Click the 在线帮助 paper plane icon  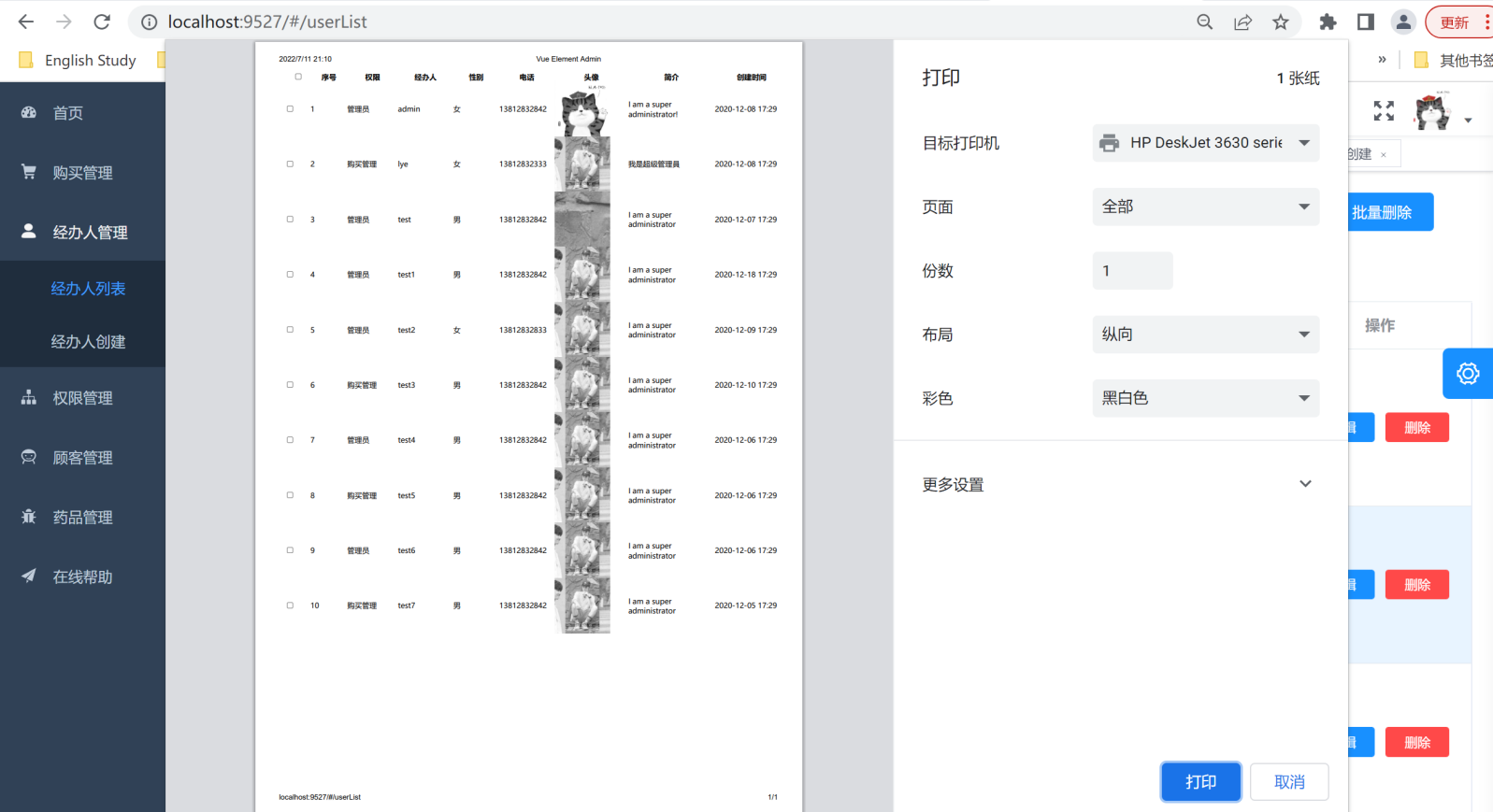click(x=29, y=577)
